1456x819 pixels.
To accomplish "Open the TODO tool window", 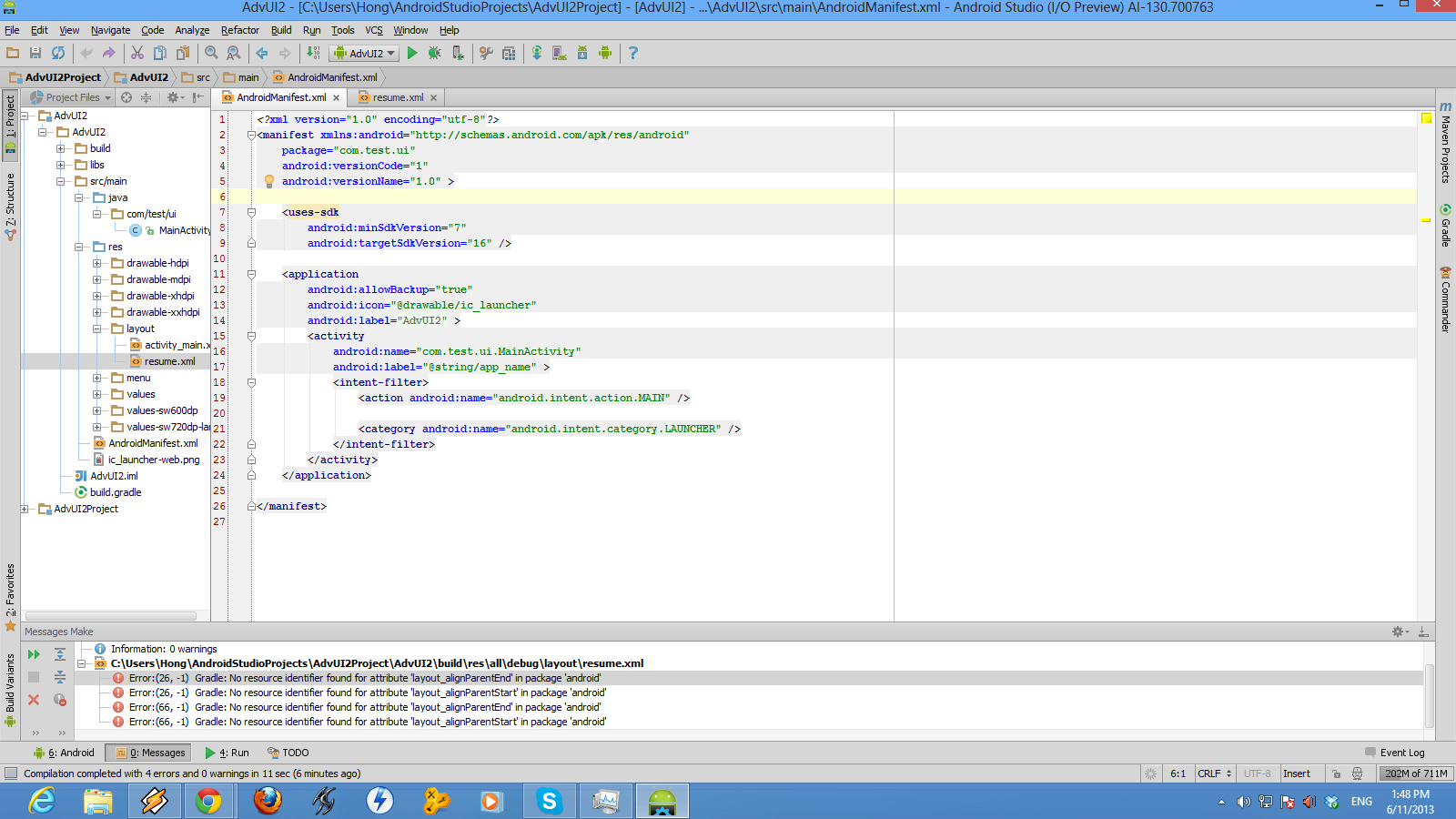I will click(288, 753).
